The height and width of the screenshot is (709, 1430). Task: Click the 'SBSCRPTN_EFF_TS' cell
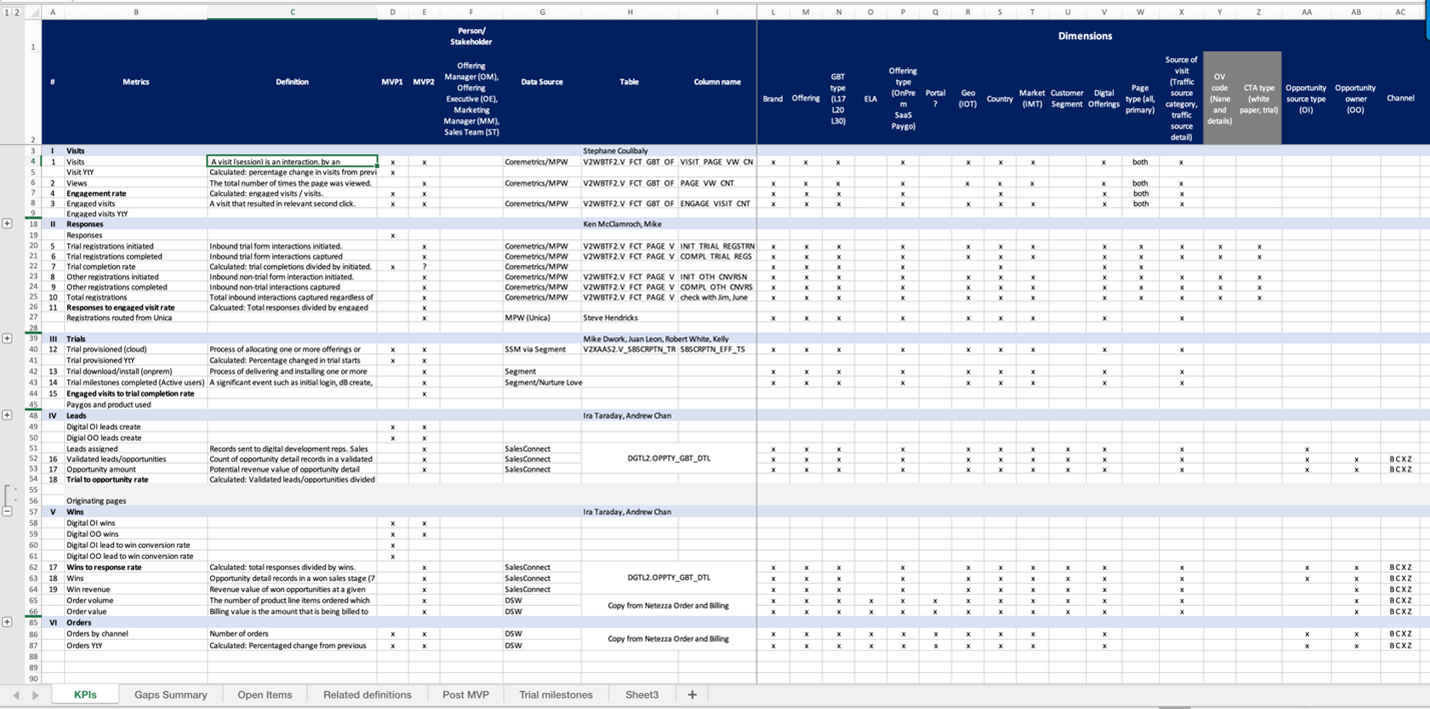click(717, 349)
